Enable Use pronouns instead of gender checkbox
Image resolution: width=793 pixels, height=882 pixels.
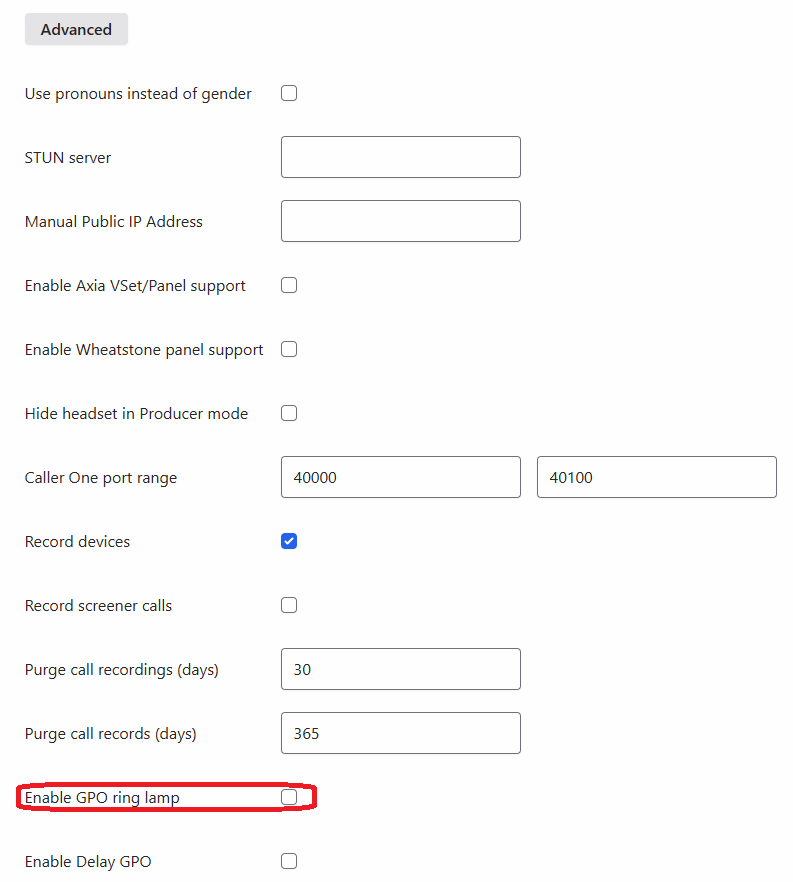pyautogui.click(x=289, y=93)
